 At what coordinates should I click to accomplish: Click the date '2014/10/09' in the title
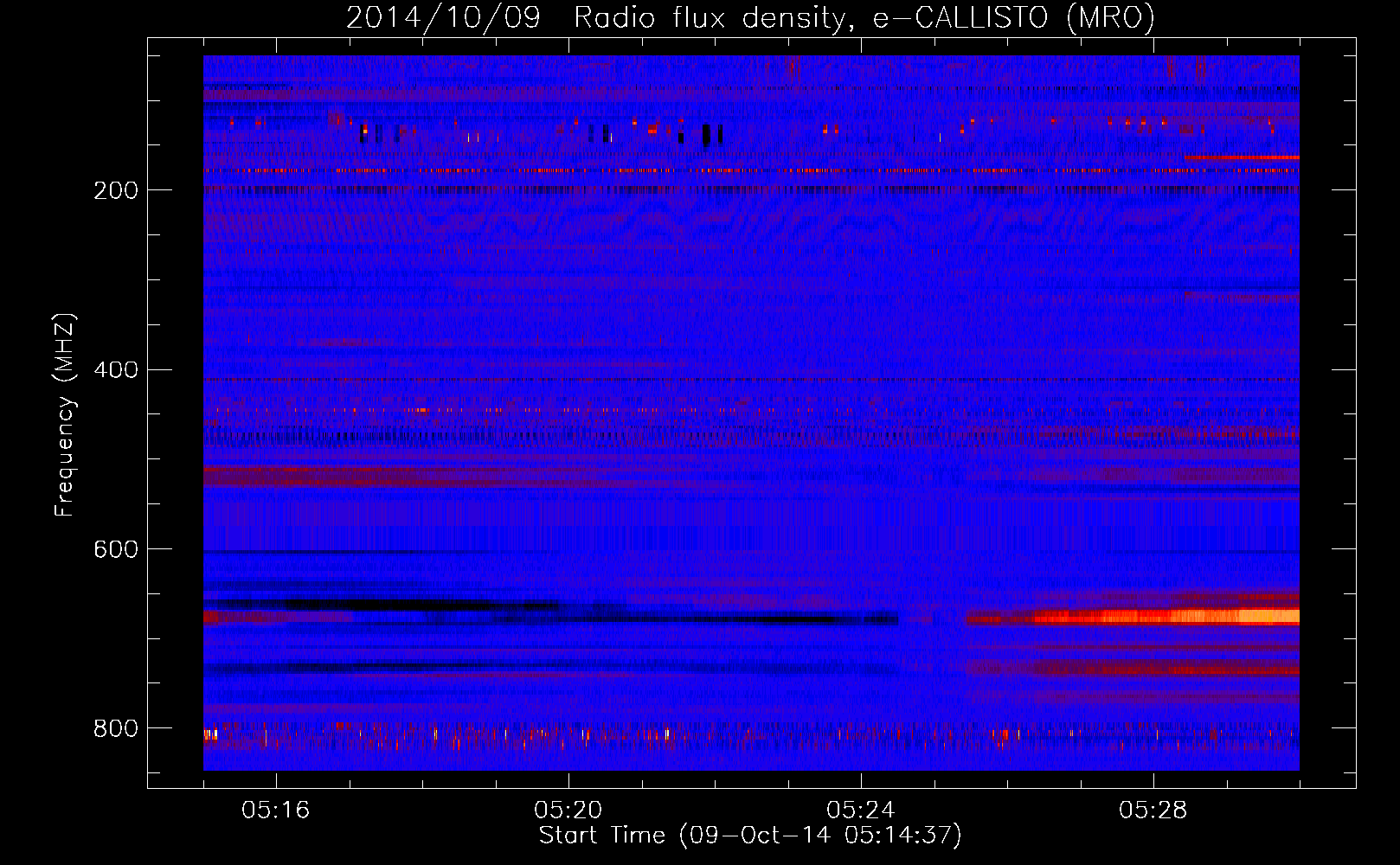443,18
